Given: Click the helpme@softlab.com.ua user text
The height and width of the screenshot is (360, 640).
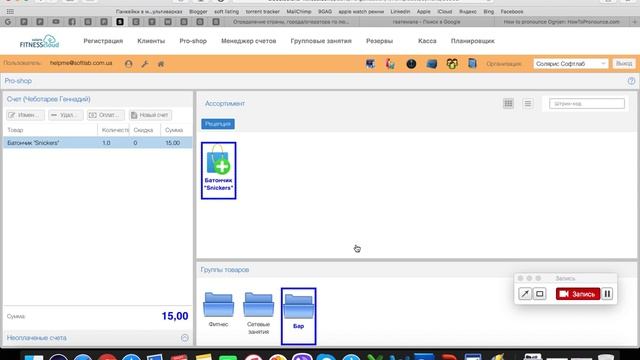Looking at the screenshot, I should (81, 63).
